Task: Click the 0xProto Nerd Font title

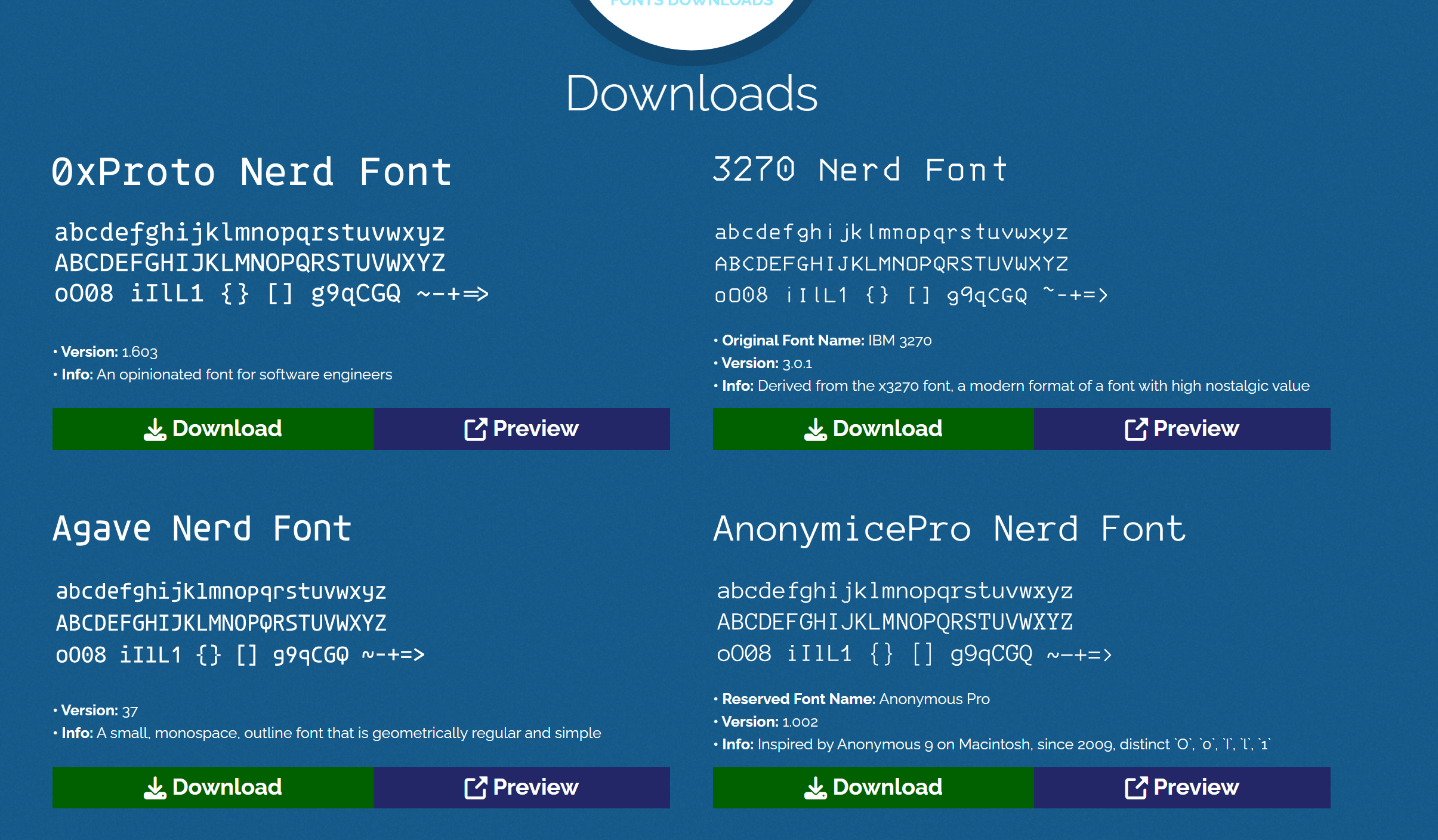Action: click(x=251, y=172)
